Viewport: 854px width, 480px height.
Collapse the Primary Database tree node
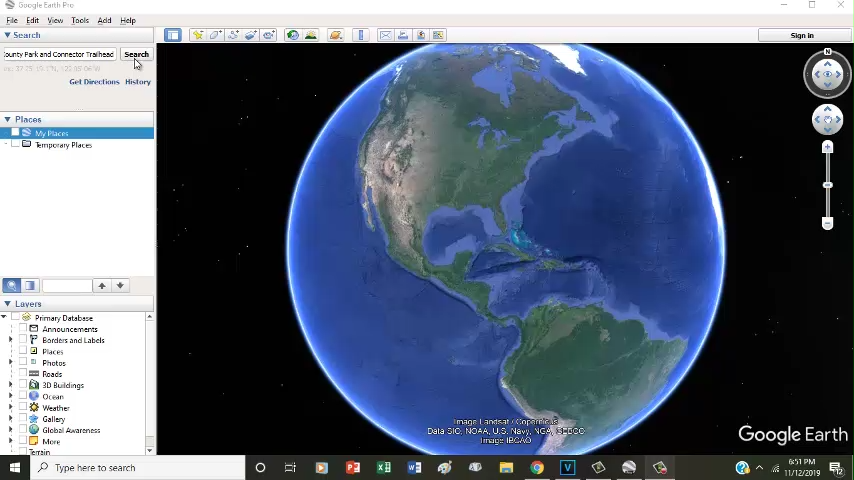point(4,317)
